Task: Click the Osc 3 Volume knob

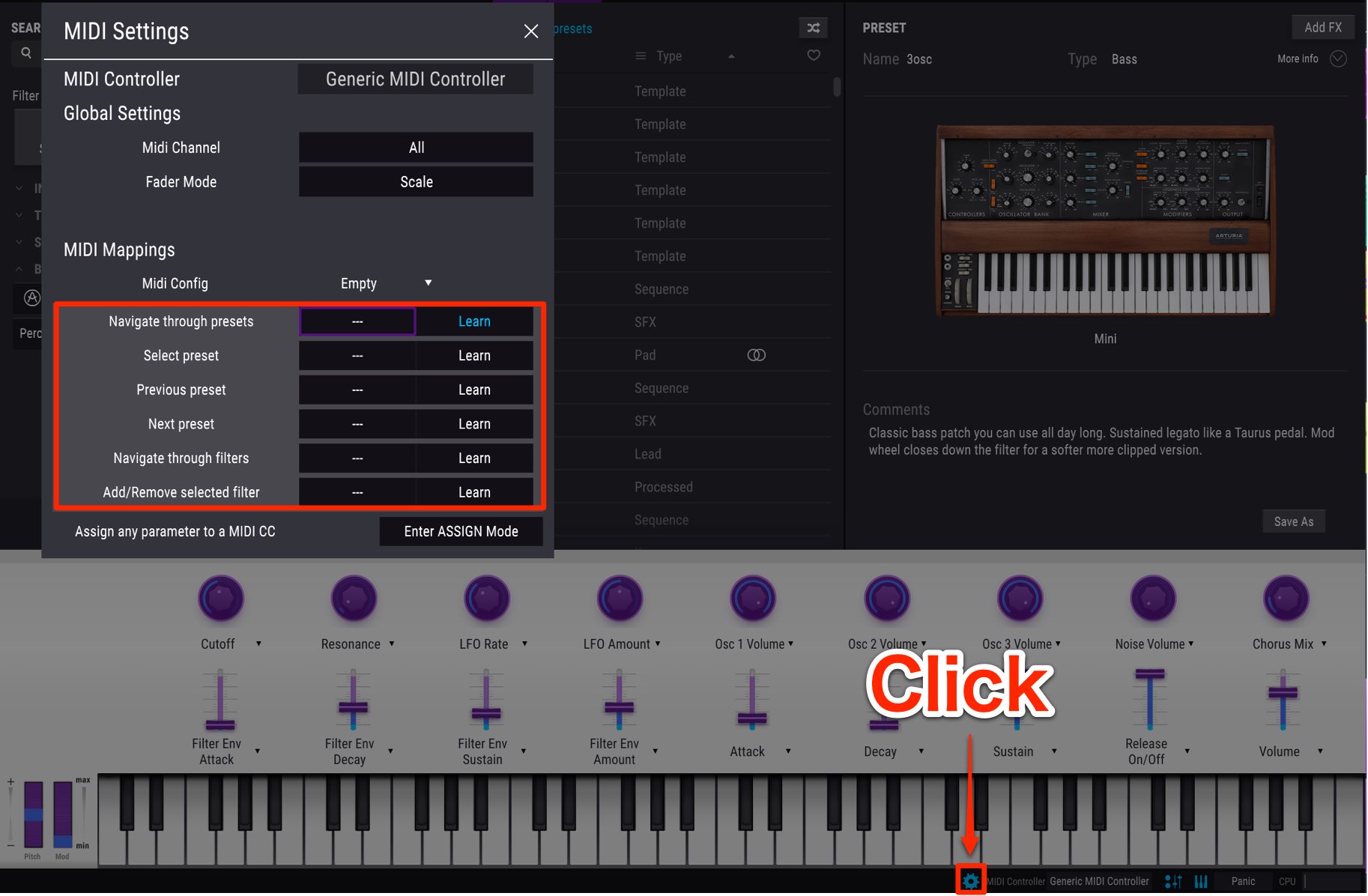Action: tap(1020, 599)
